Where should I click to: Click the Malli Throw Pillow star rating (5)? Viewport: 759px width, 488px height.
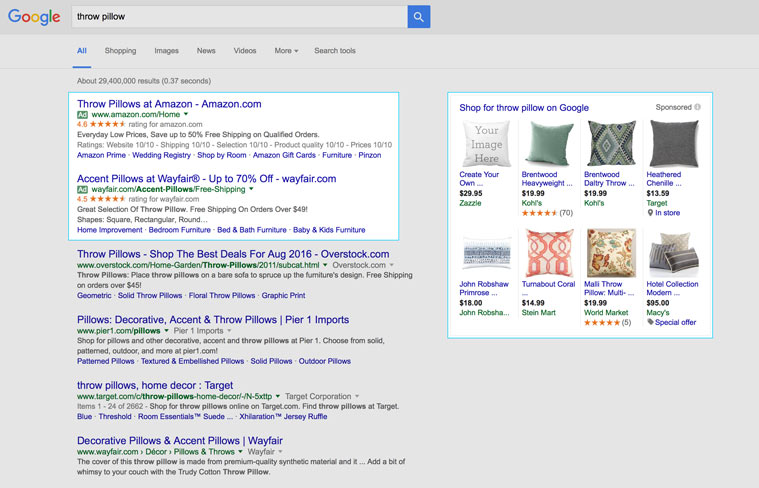click(602, 322)
